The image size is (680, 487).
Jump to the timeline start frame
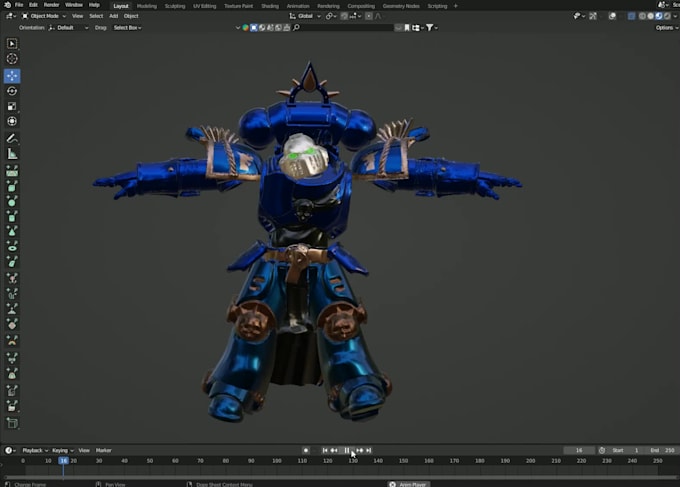click(x=325, y=450)
